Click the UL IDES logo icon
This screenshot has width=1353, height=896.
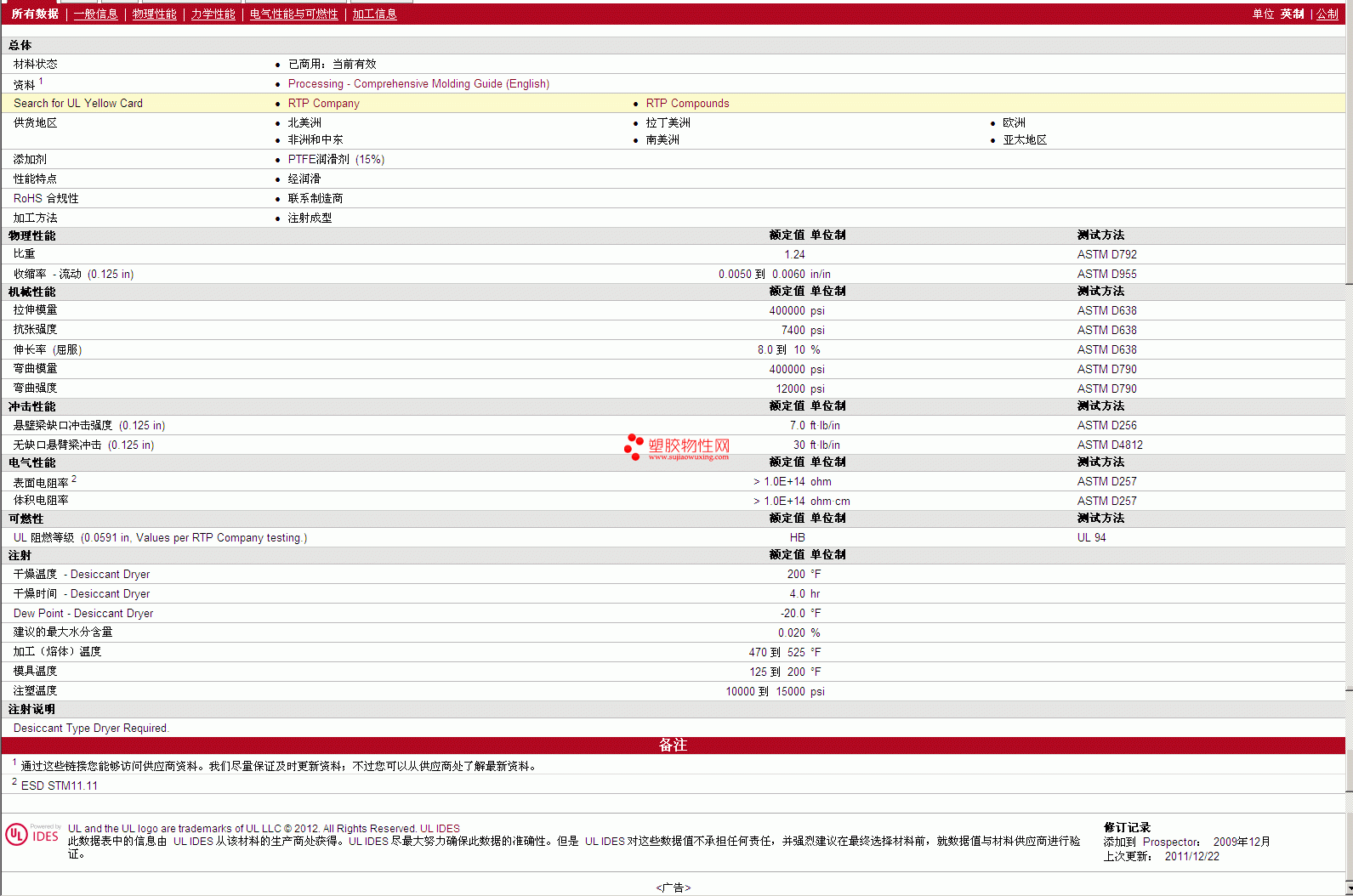32,834
